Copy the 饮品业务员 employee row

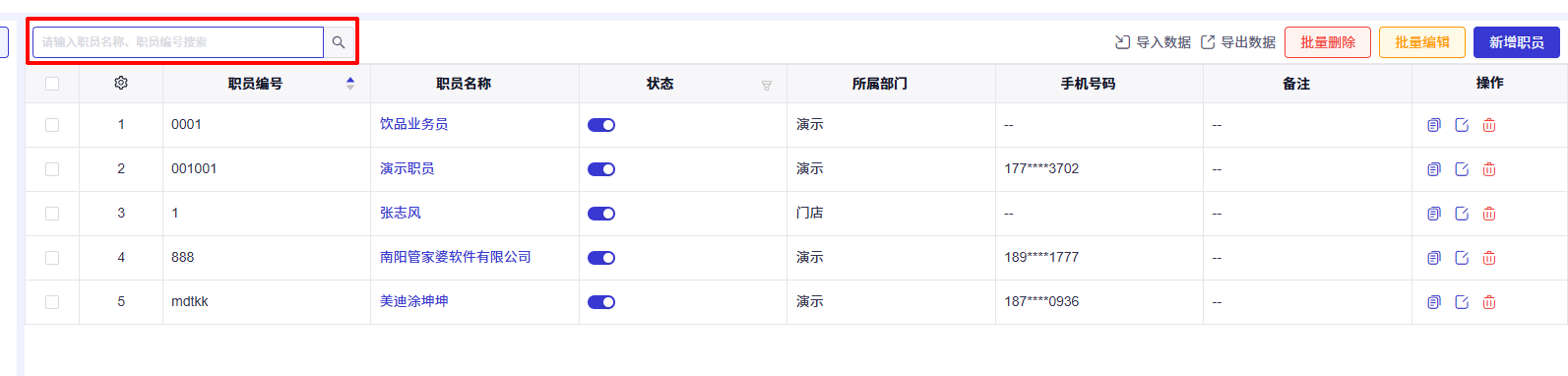(x=1434, y=125)
